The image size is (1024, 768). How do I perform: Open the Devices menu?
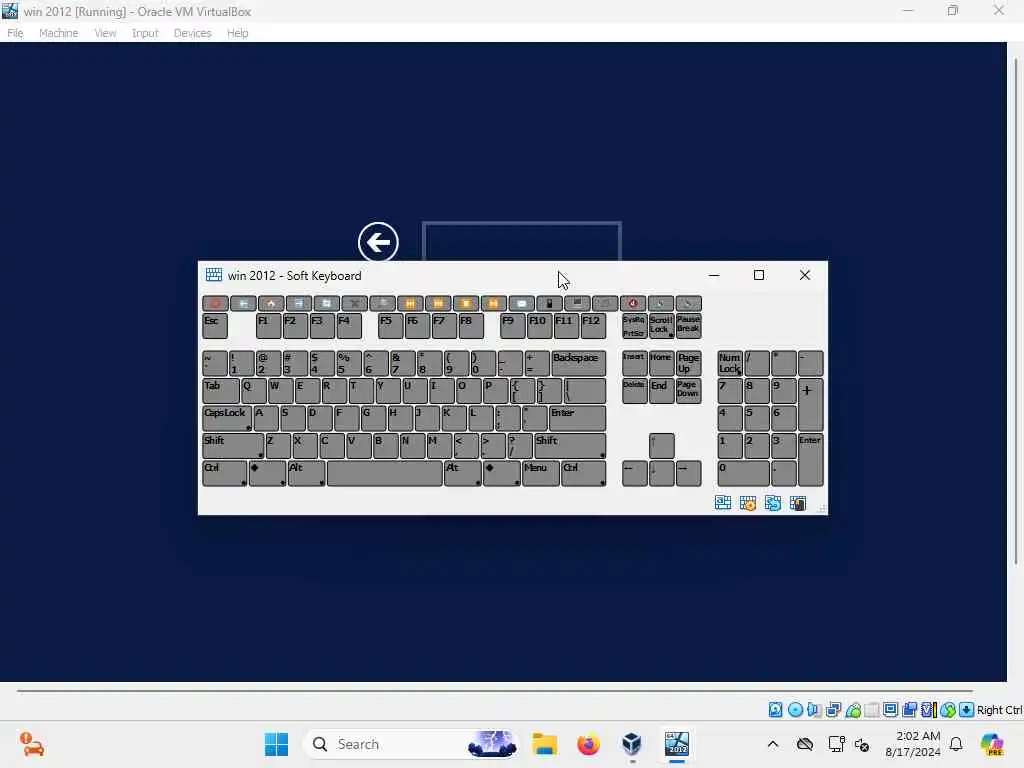pyautogui.click(x=192, y=33)
